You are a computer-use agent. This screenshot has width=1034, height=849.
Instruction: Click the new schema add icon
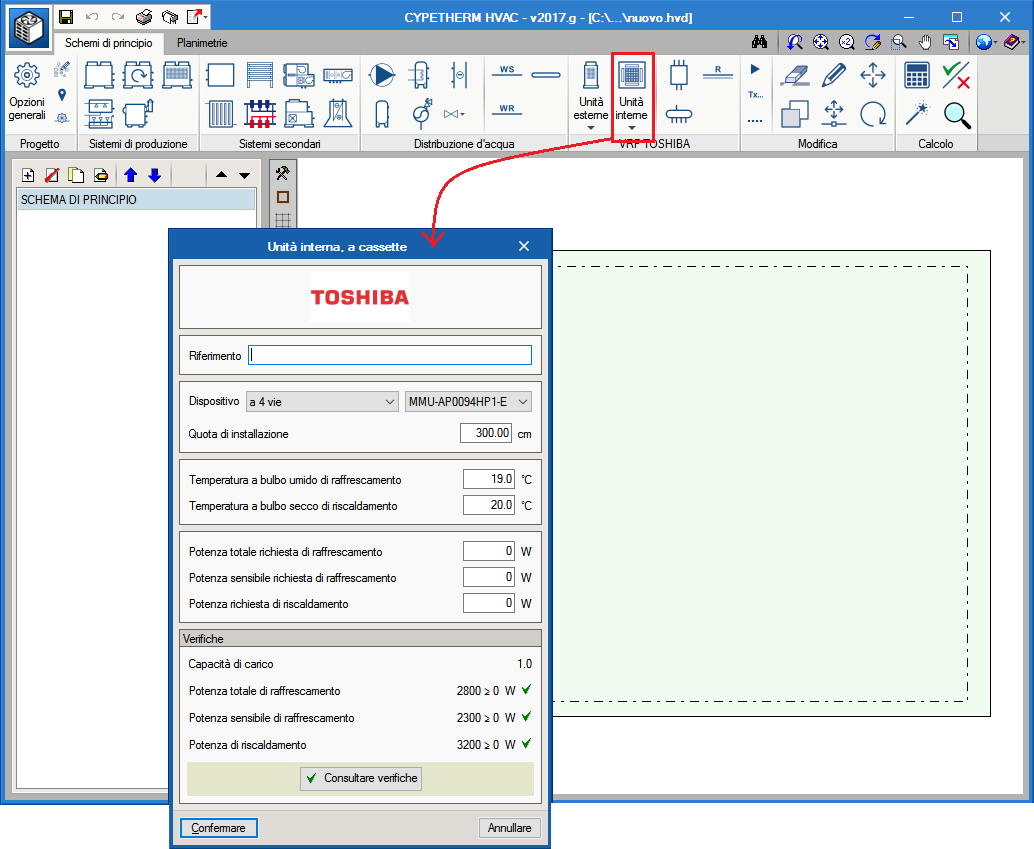point(28,175)
